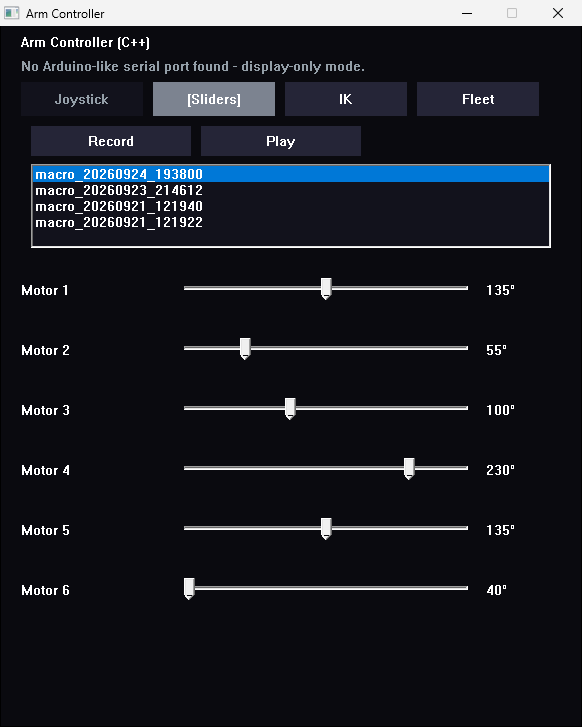Image resolution: width=582 pixels, height=727 pixels.
Task: Open the IK mode tab
Action: [x=345, y=99]
